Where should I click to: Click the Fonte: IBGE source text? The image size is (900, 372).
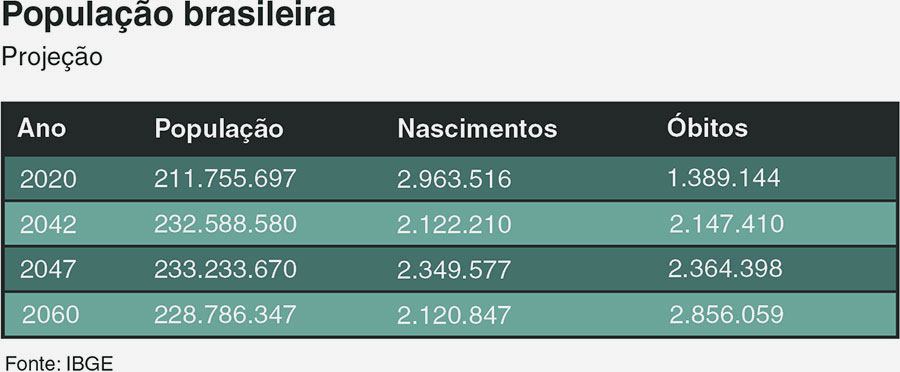click(x=59, y=363)
